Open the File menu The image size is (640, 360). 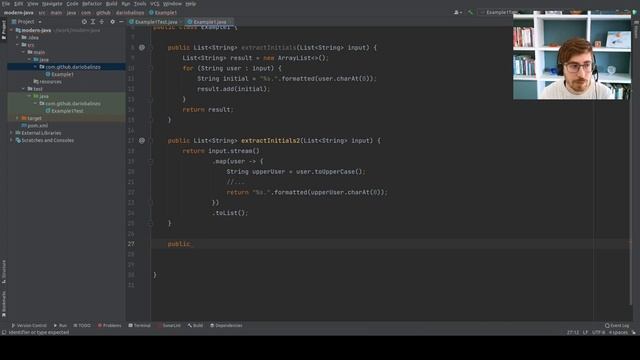pyautogui.click(x=6, y=4)
